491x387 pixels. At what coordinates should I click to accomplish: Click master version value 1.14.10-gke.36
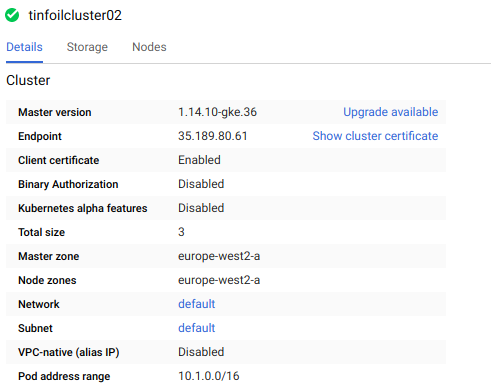click(x=217, y=112)
